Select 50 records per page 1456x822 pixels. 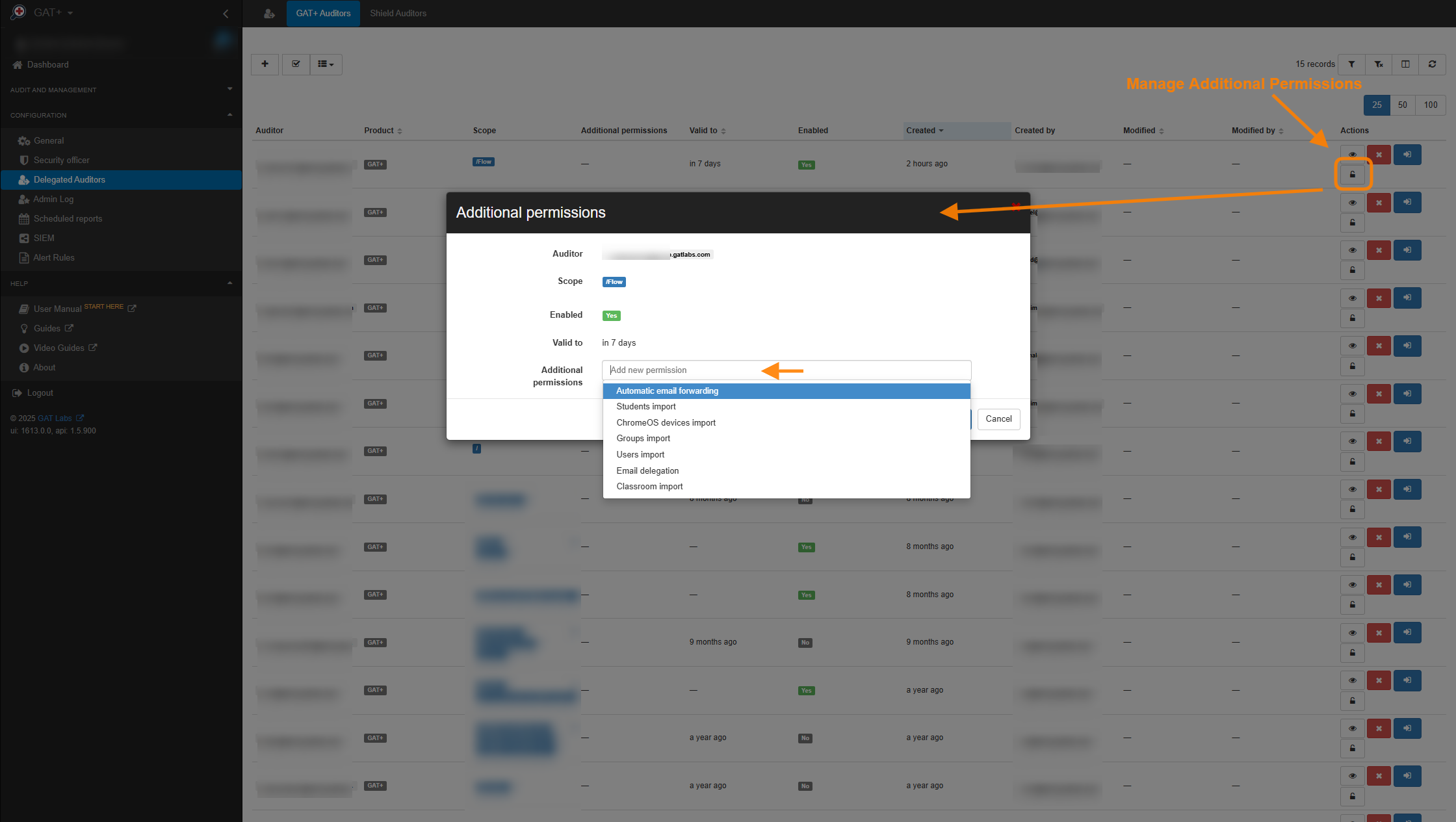click(1403, 105)
